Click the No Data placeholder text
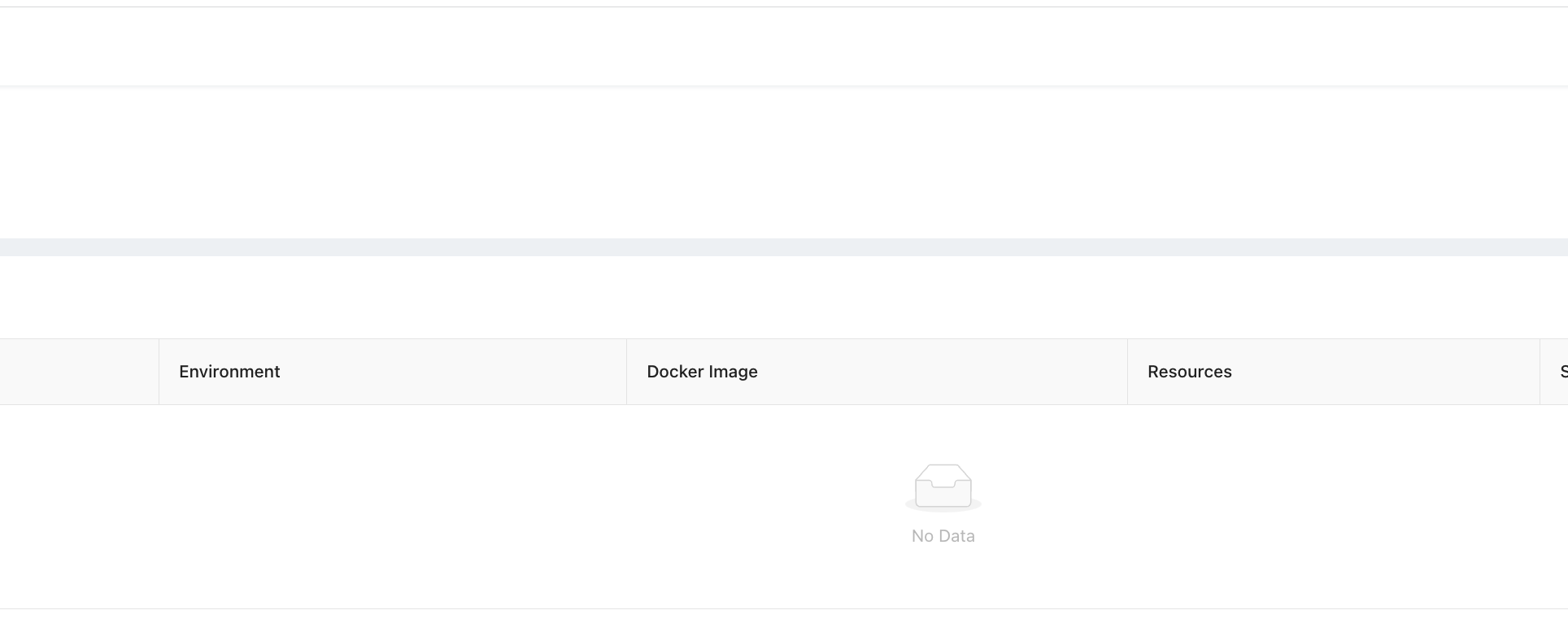 point(943,536)
